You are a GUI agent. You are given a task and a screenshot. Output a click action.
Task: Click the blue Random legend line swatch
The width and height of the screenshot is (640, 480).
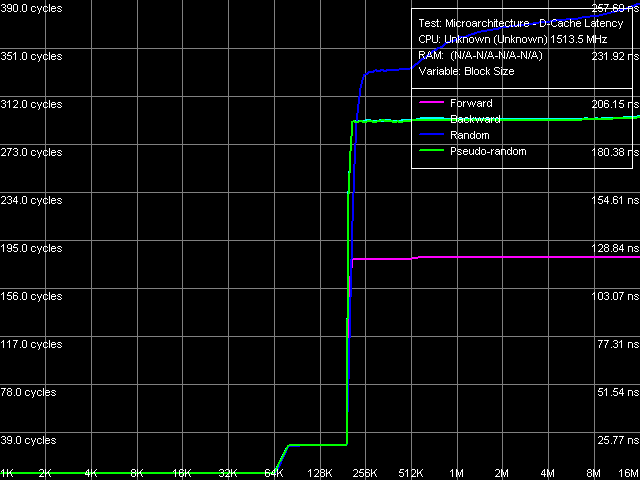pyautogui.click(x=431, y=135)
